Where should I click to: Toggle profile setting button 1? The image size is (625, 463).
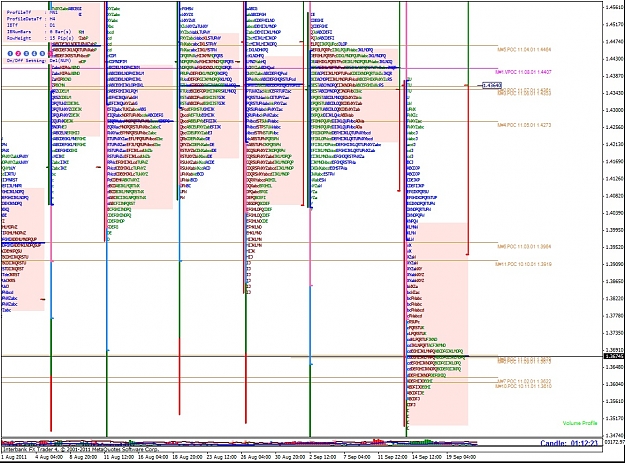10,53
